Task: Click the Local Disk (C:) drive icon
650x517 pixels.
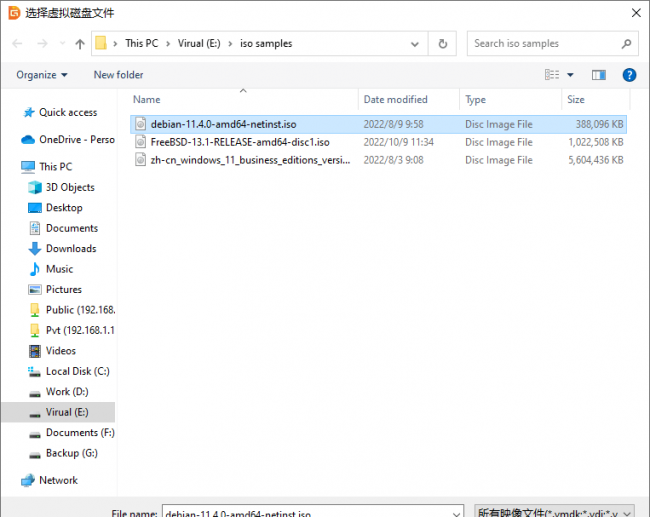Action: pyautogui.click(x=34, y=371)
